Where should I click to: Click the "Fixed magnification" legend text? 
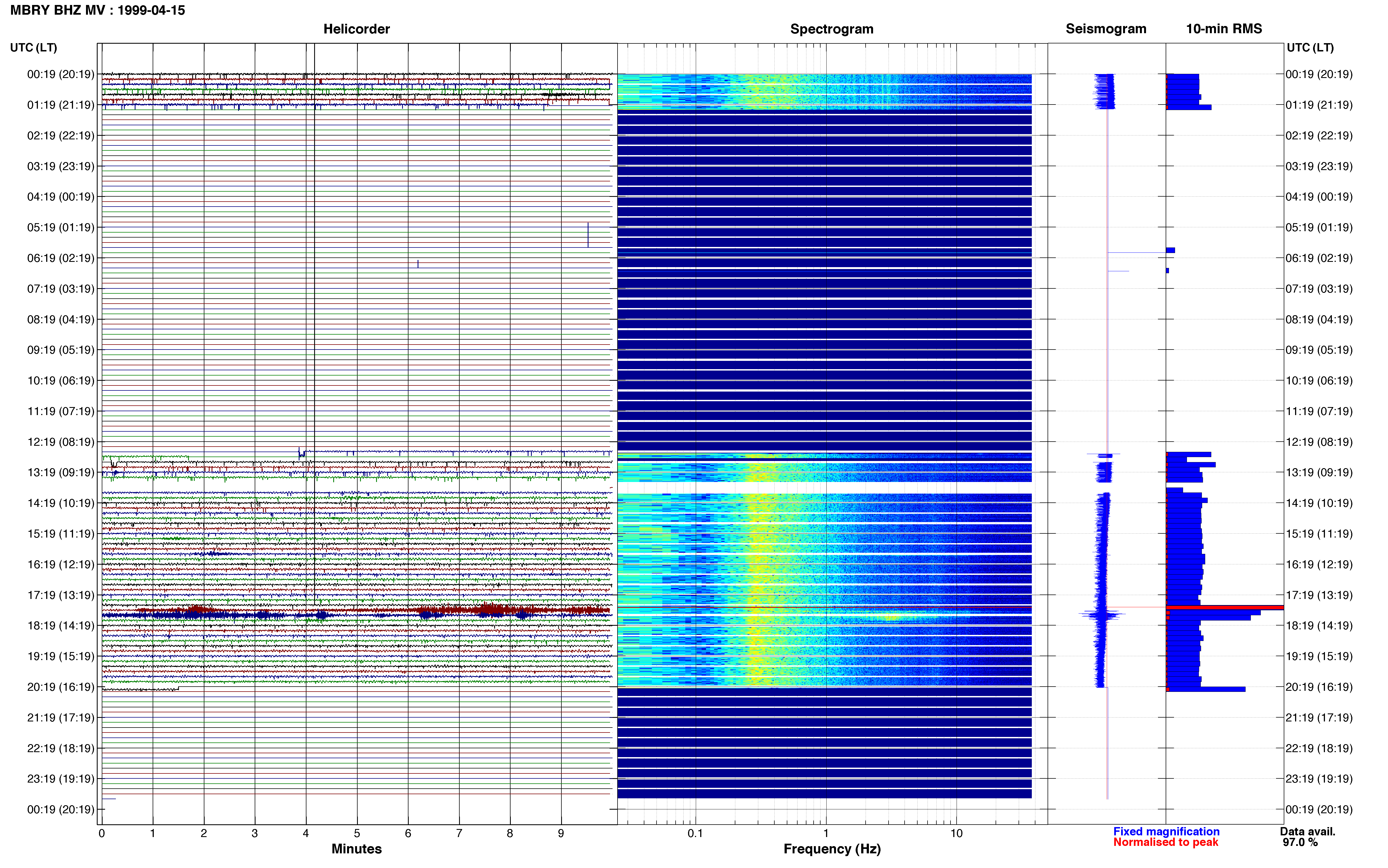click(1166, 831)
